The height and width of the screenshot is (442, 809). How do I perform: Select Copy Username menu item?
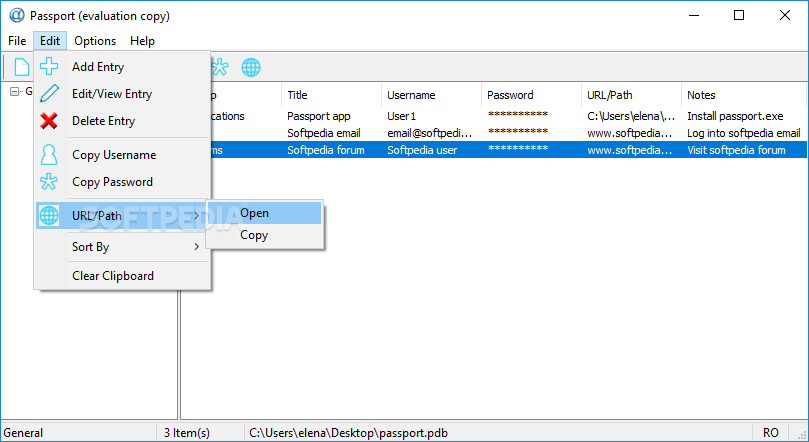point(123,155)
